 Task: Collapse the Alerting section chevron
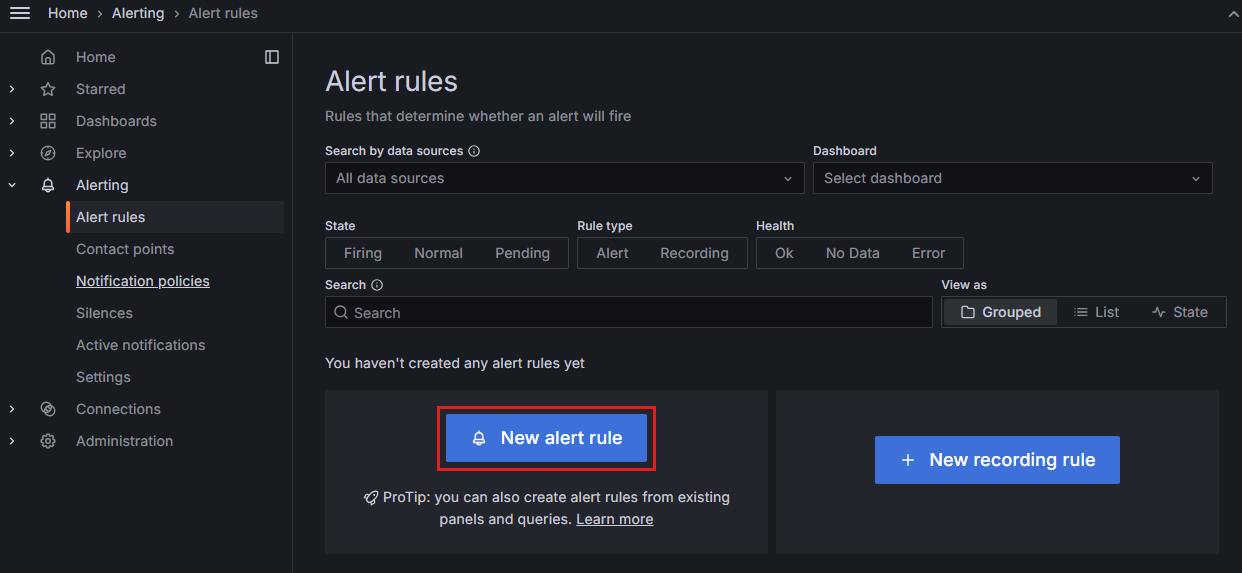tap(12, 185)
